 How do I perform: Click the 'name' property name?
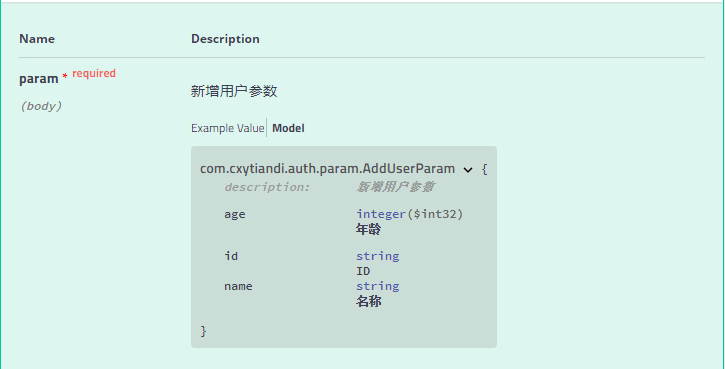[x=238, y=286]
